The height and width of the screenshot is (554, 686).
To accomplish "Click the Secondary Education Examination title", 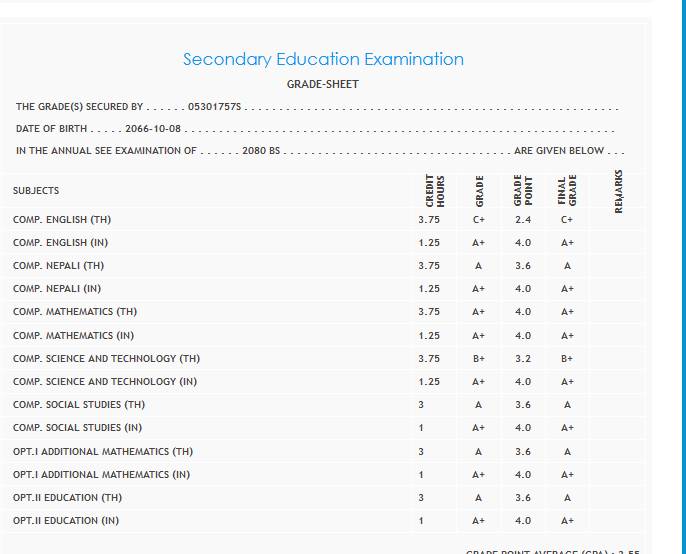I will click(x=323, y=59).
